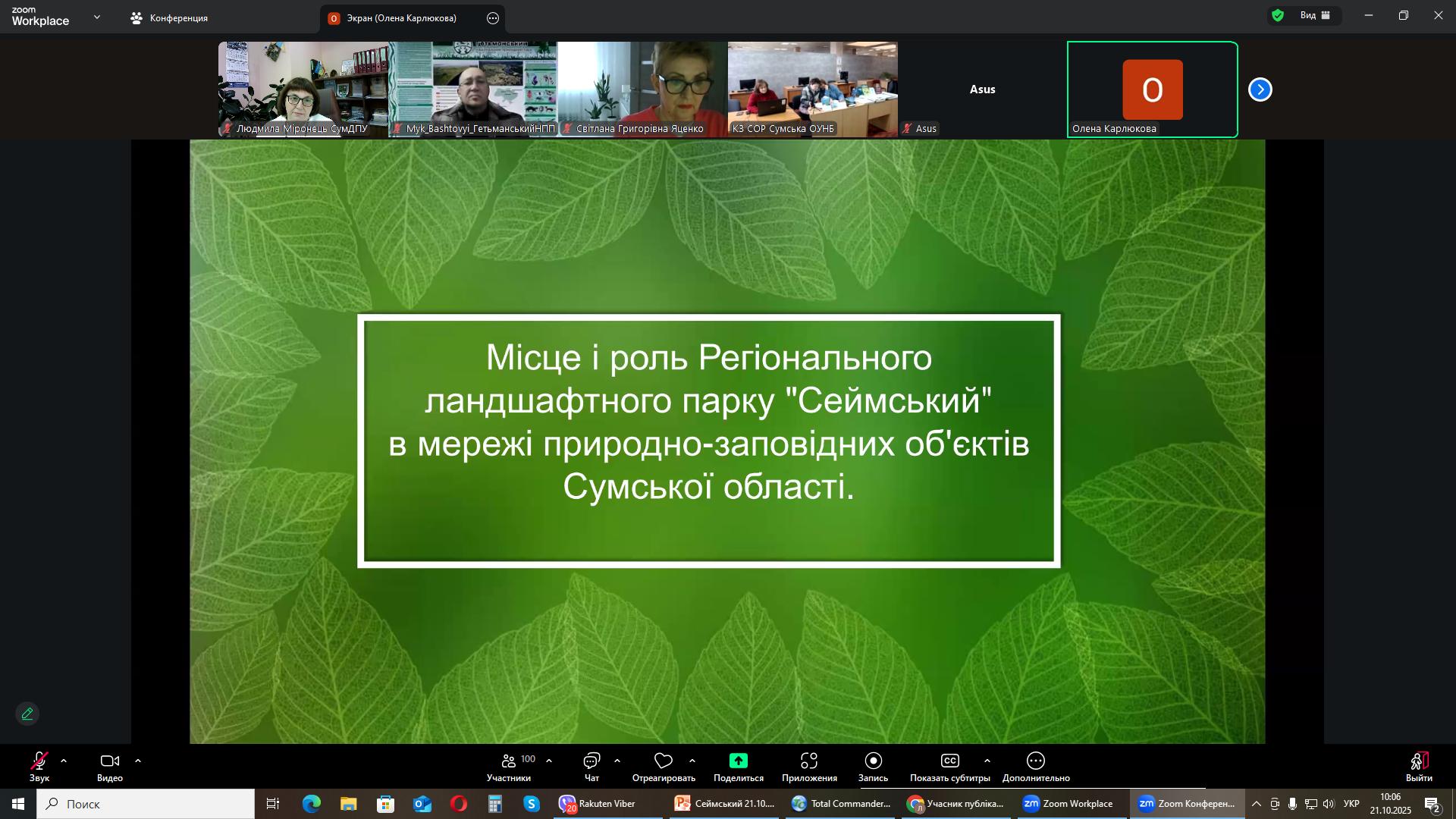
Task: Click the annotation pencil icon
Action: (x=27, y=714)
